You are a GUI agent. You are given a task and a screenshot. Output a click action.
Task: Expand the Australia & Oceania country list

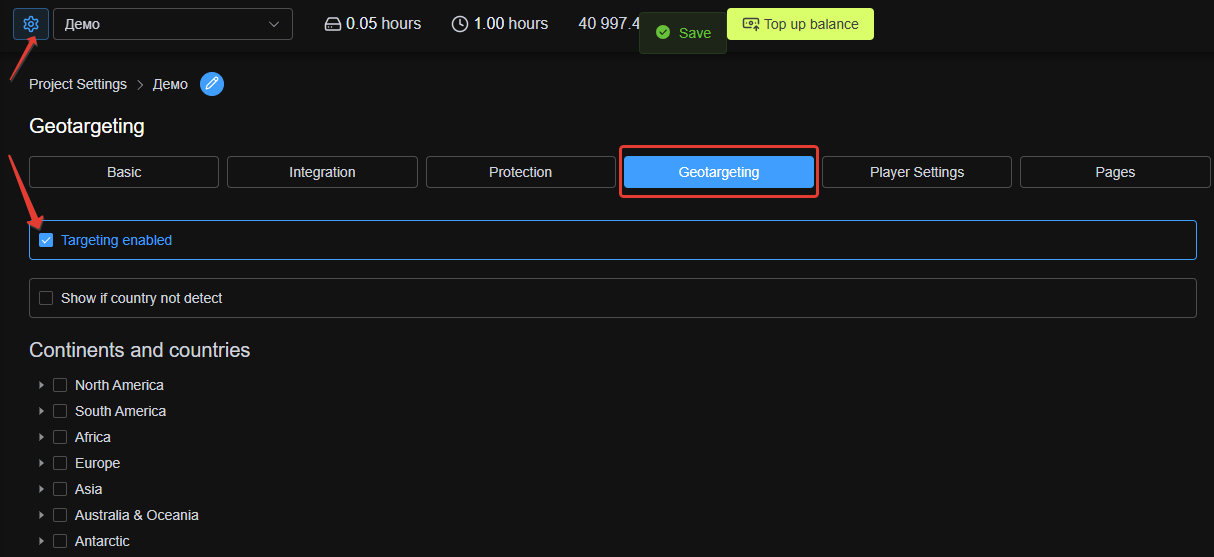point(41,515)
